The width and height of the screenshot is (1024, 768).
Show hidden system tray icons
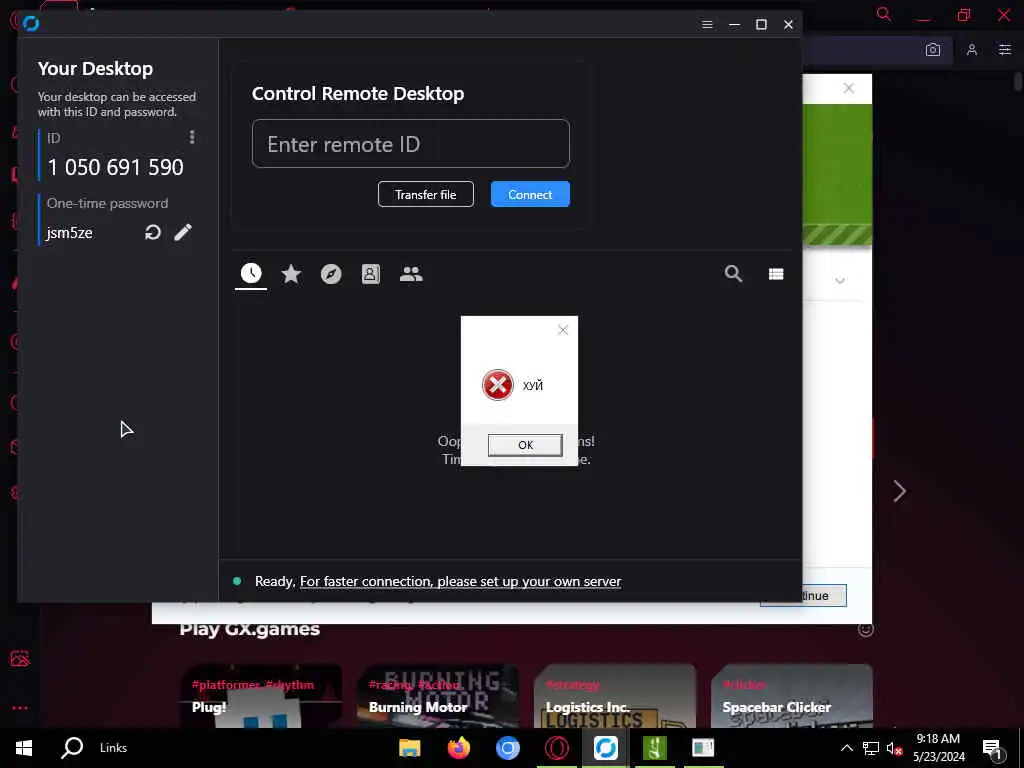[846, 748]
